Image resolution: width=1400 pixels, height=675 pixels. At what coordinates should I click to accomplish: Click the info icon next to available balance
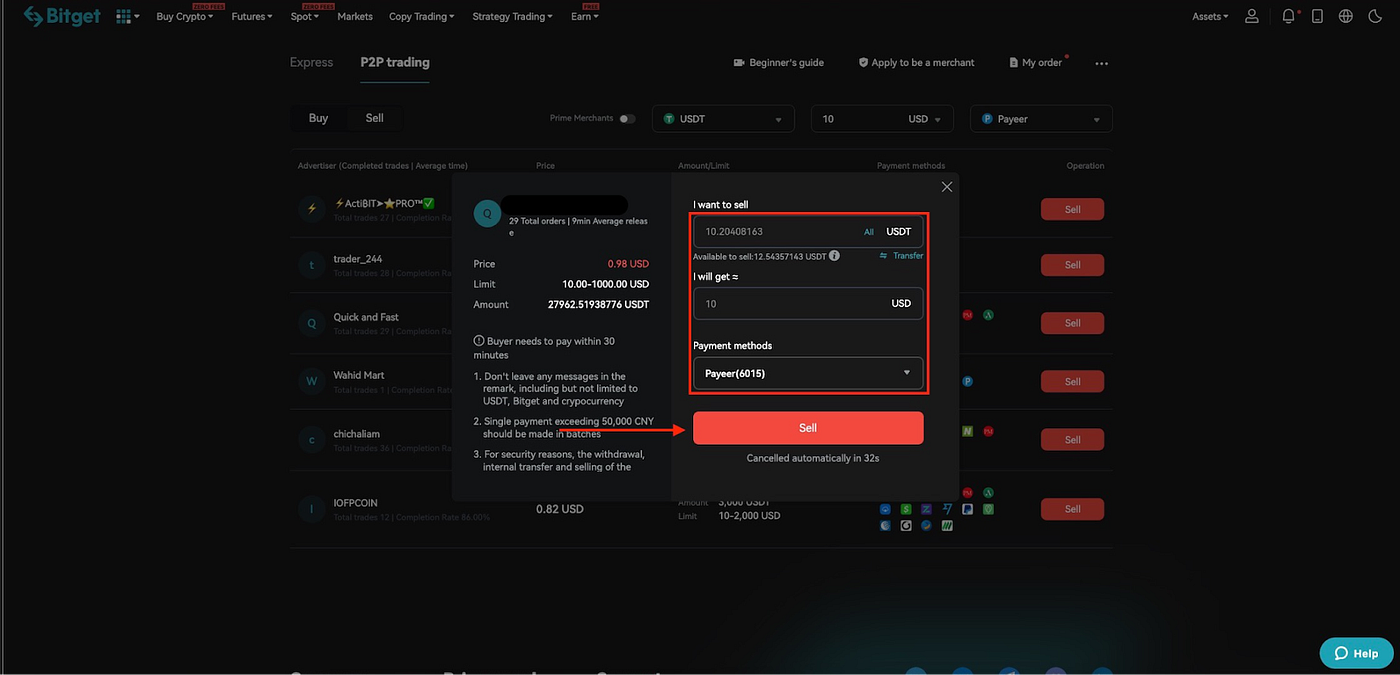834,255
